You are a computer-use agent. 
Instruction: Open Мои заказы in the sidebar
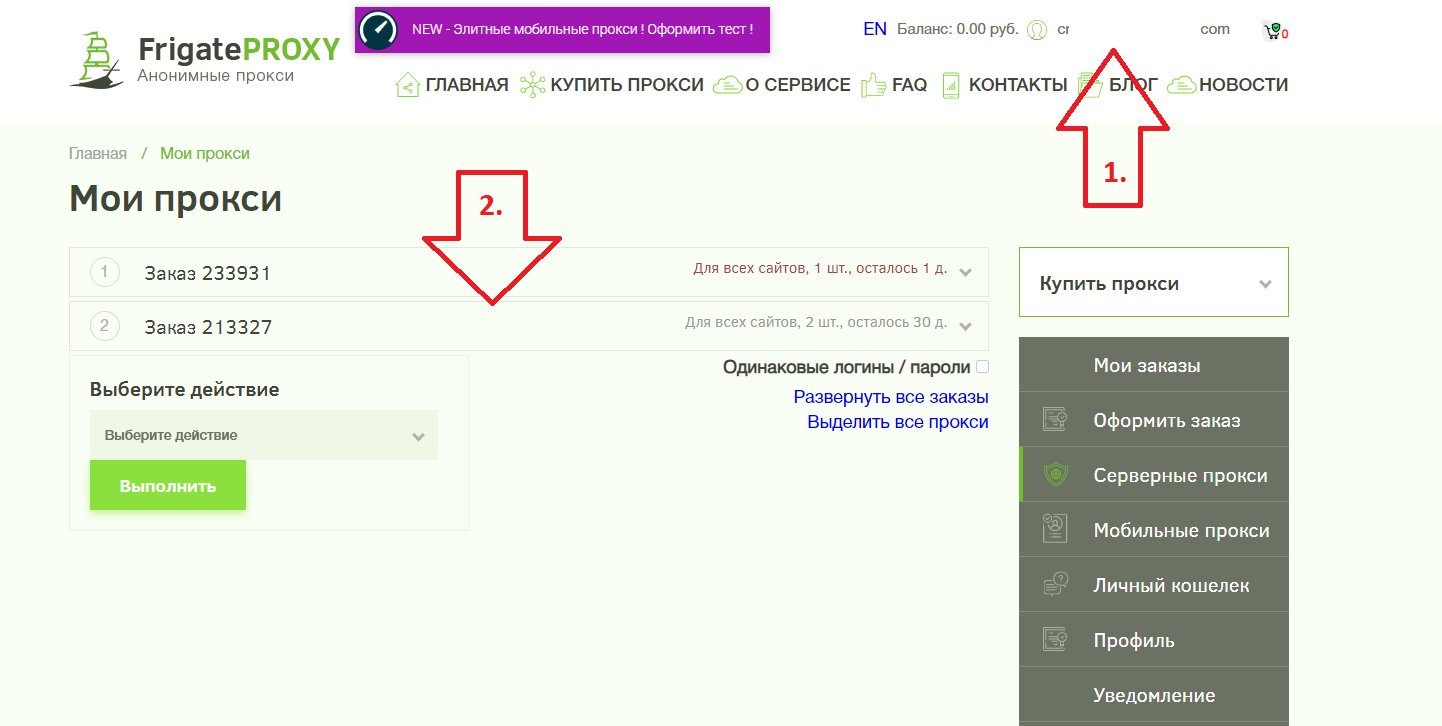[x=1154, y=365]
